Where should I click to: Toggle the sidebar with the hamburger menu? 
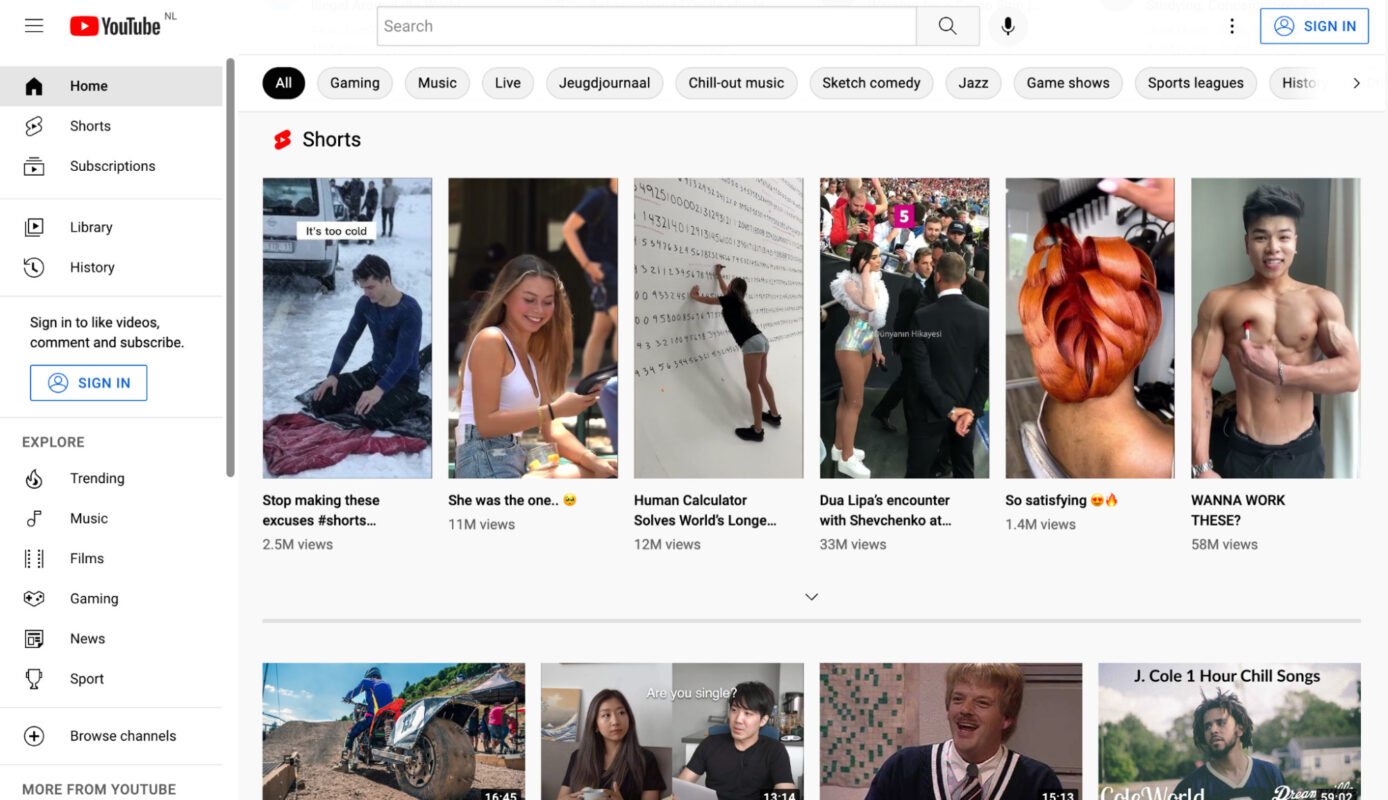tap(33, 25)
